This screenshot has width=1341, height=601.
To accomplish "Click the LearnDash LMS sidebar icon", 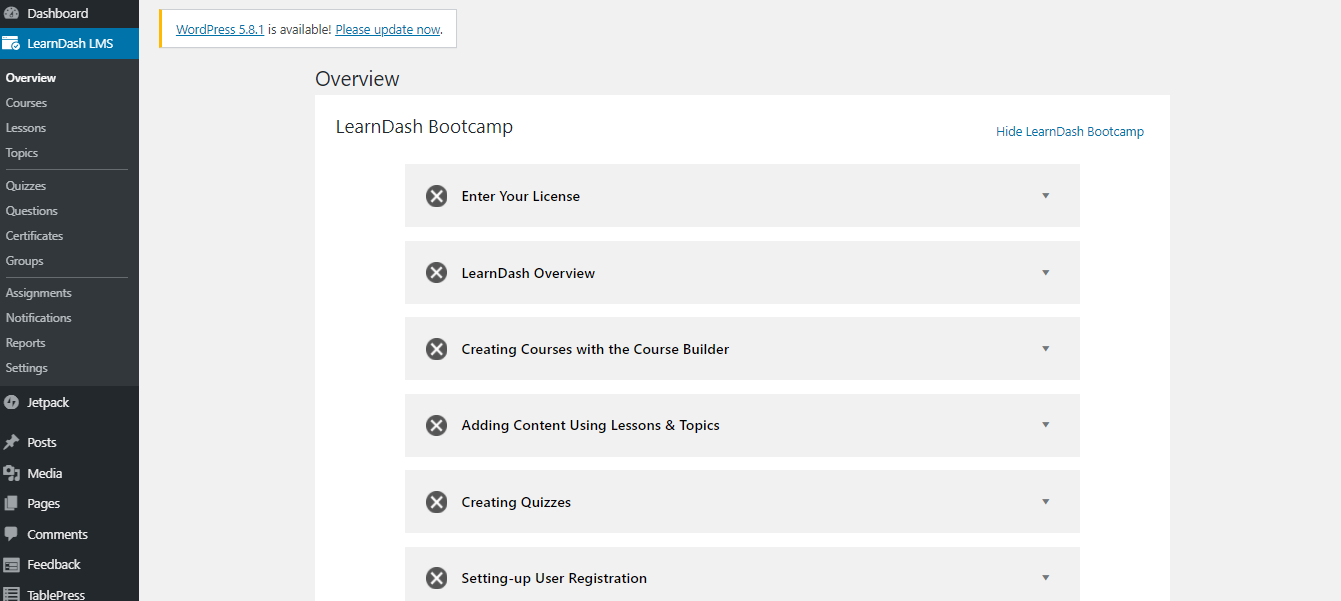I will (11, 44).
